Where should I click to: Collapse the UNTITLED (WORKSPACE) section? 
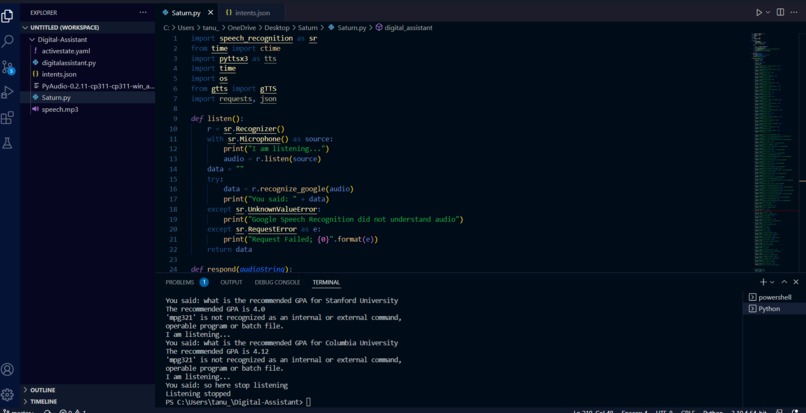87,28
